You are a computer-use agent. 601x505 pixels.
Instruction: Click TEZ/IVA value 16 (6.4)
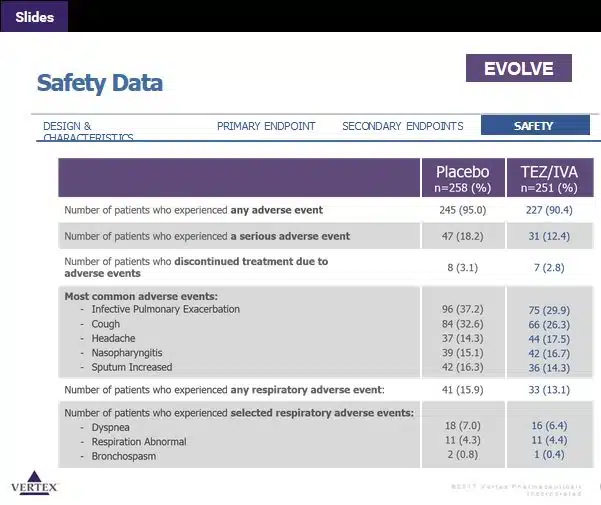pos(549,426)
